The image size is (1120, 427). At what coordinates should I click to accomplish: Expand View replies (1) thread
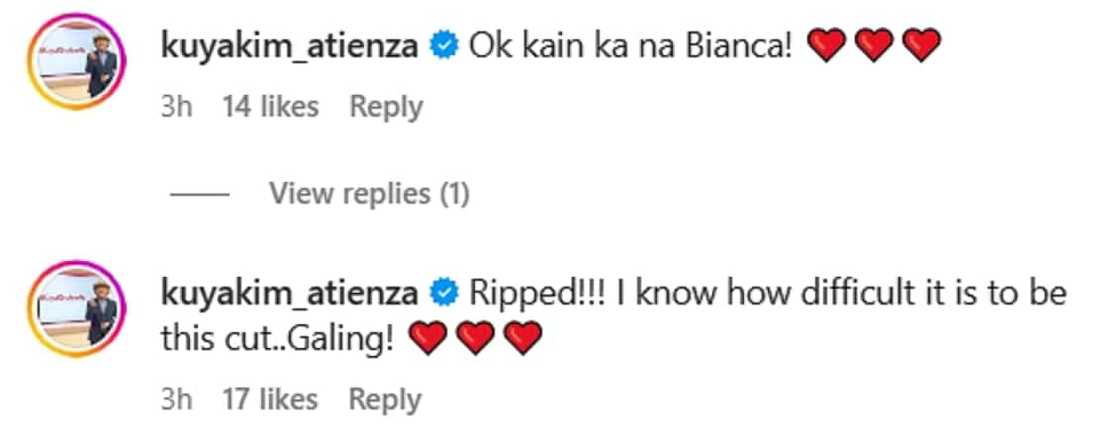point(369,193)
